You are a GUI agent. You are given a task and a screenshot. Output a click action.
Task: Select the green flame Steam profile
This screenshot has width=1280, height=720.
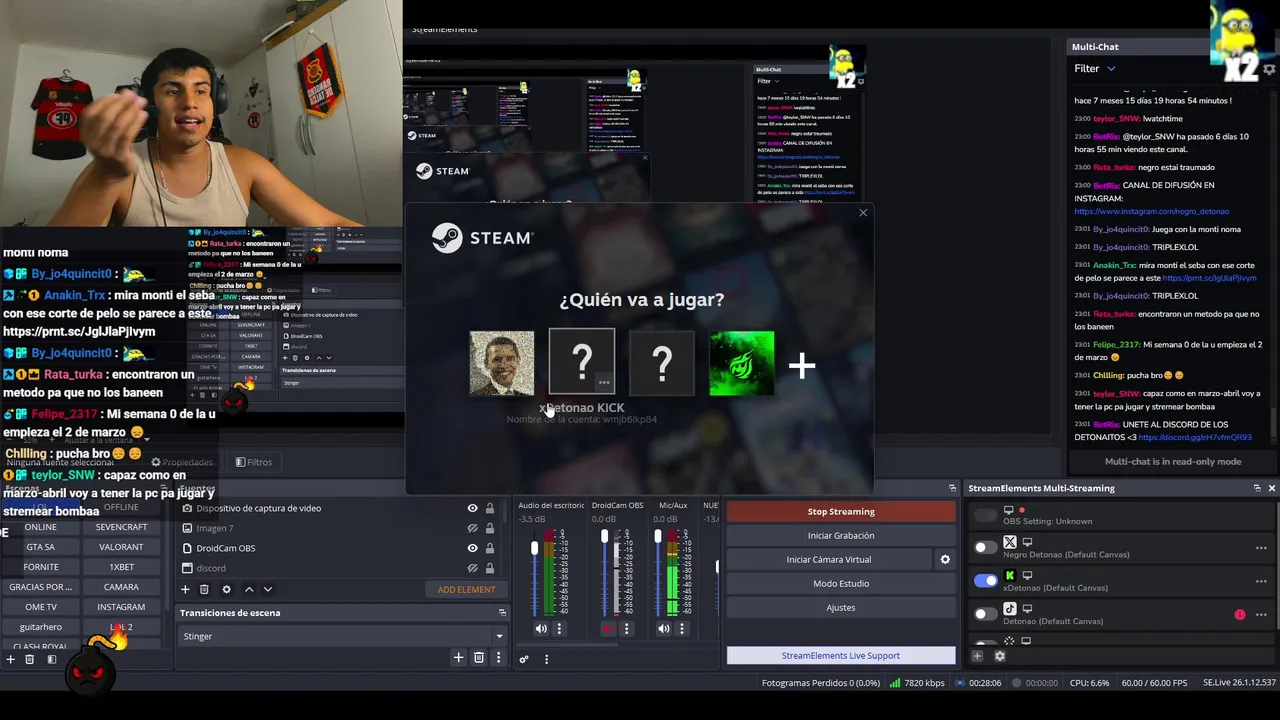742,363
